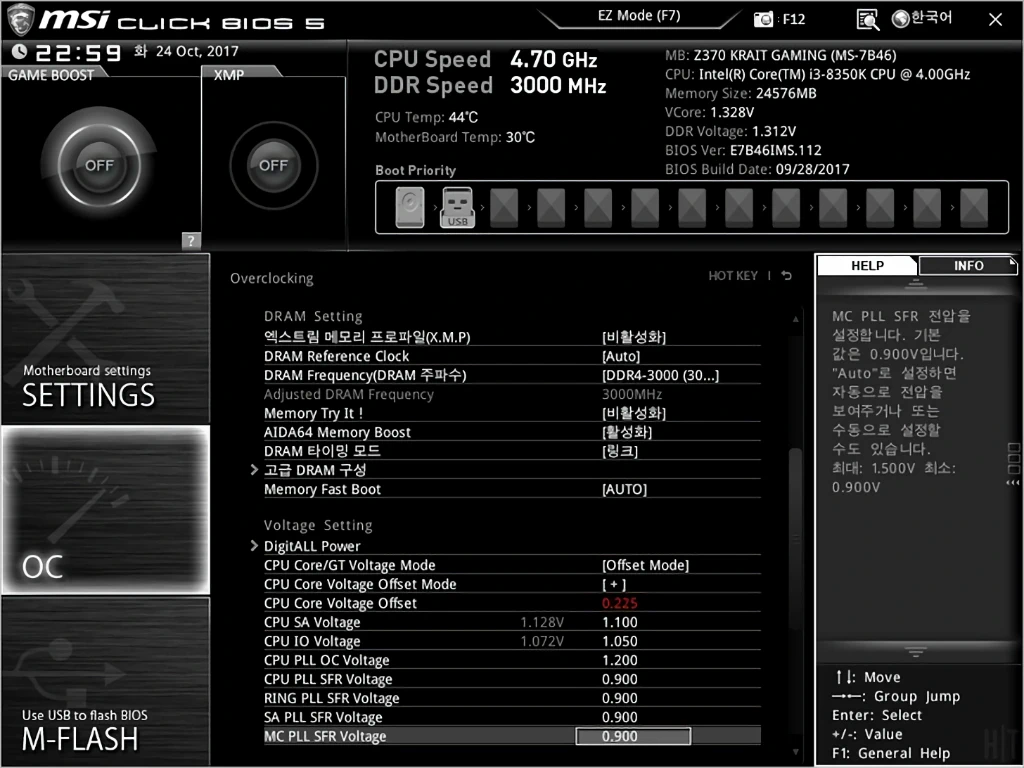Click the BIOS Ver E7B46IMS.112 text
The width and height of the screenshot is (1024, 768).
click(743, 150)
